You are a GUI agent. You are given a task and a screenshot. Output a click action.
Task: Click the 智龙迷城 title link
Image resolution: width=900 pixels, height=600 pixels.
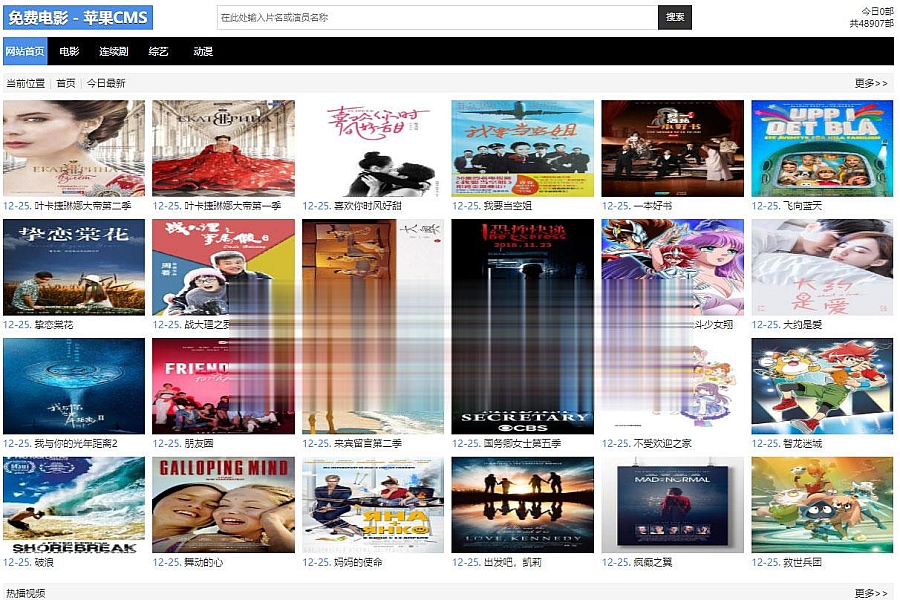[802, 443]
